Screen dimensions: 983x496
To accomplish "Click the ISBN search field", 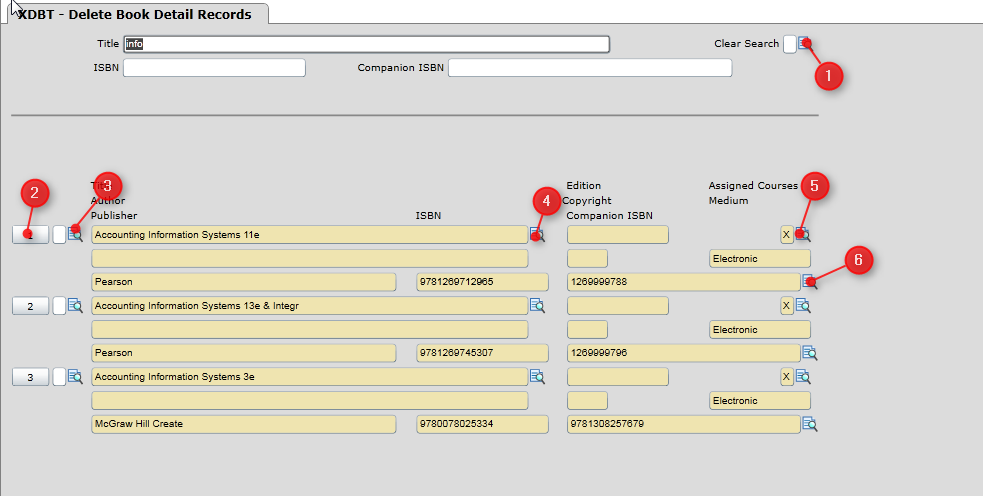I will [x=214, y=68].
